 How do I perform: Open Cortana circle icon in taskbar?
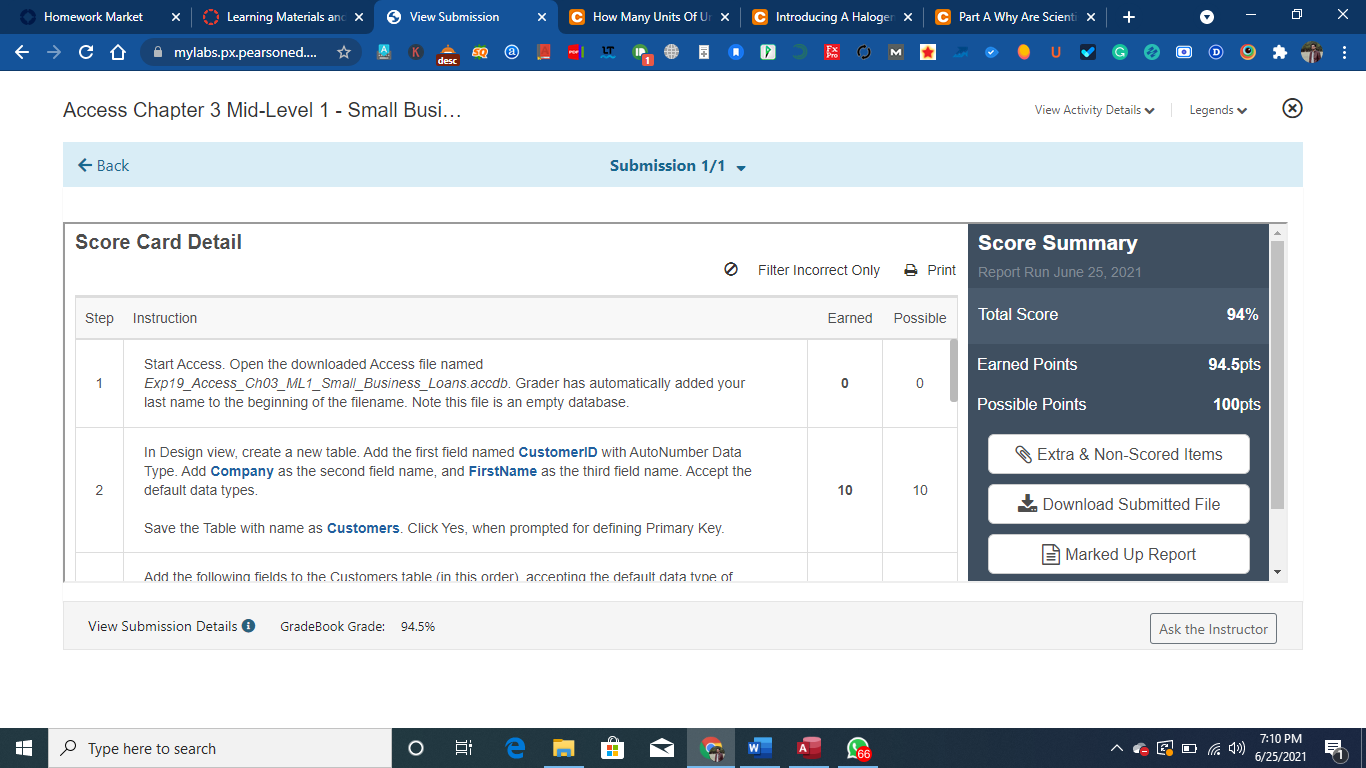tap(416, 748)
